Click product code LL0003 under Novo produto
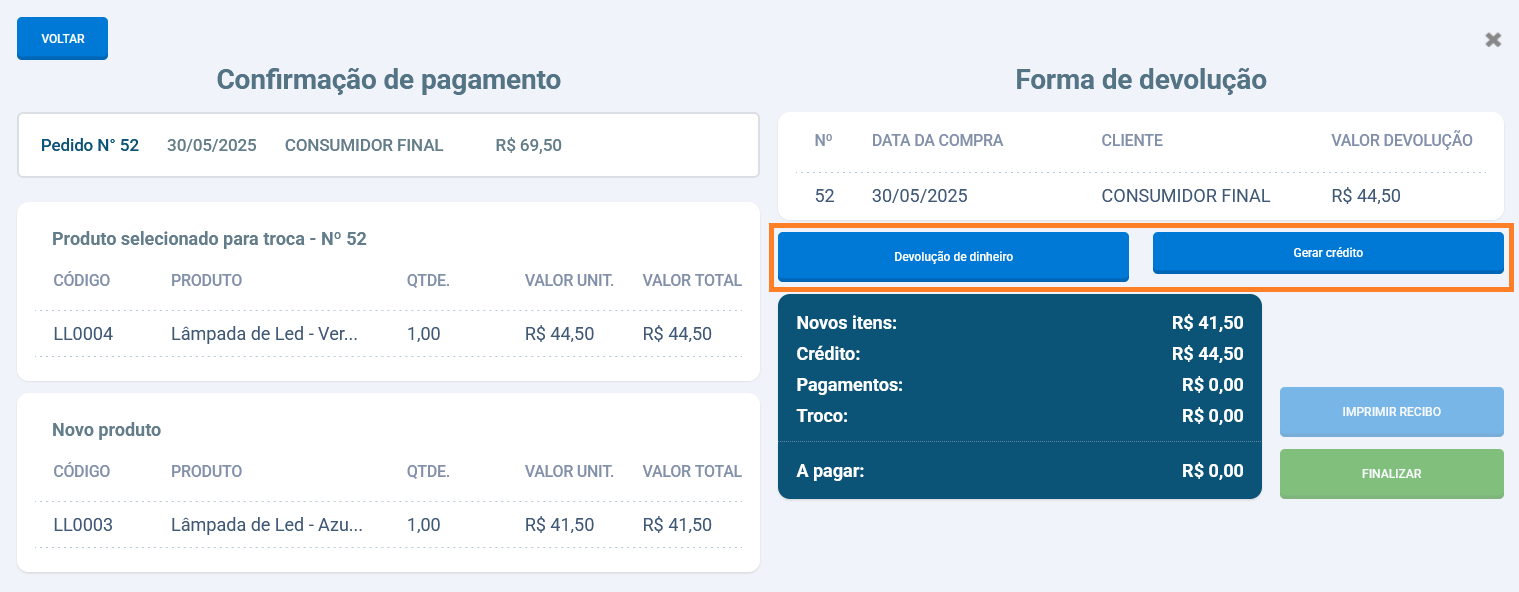This screenshot has width=1519, height=592. [x=83, y=525]
